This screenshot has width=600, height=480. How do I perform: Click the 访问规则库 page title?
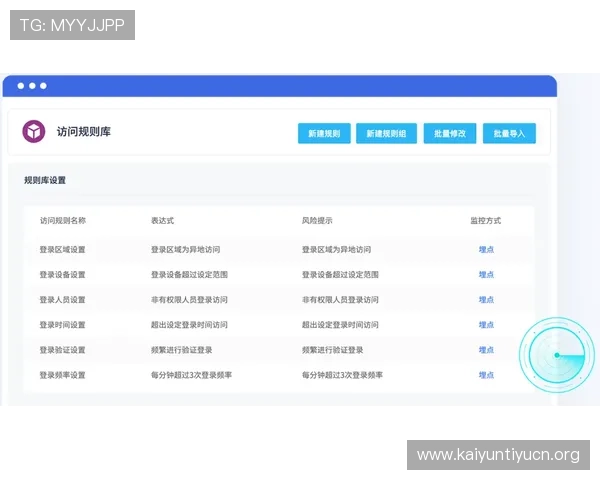tap(84, 132)
